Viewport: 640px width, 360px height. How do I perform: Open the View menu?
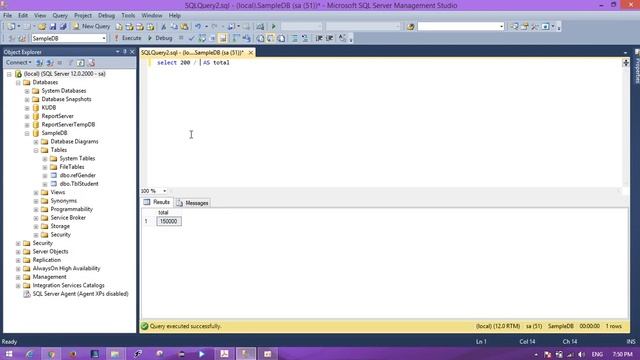40,16
